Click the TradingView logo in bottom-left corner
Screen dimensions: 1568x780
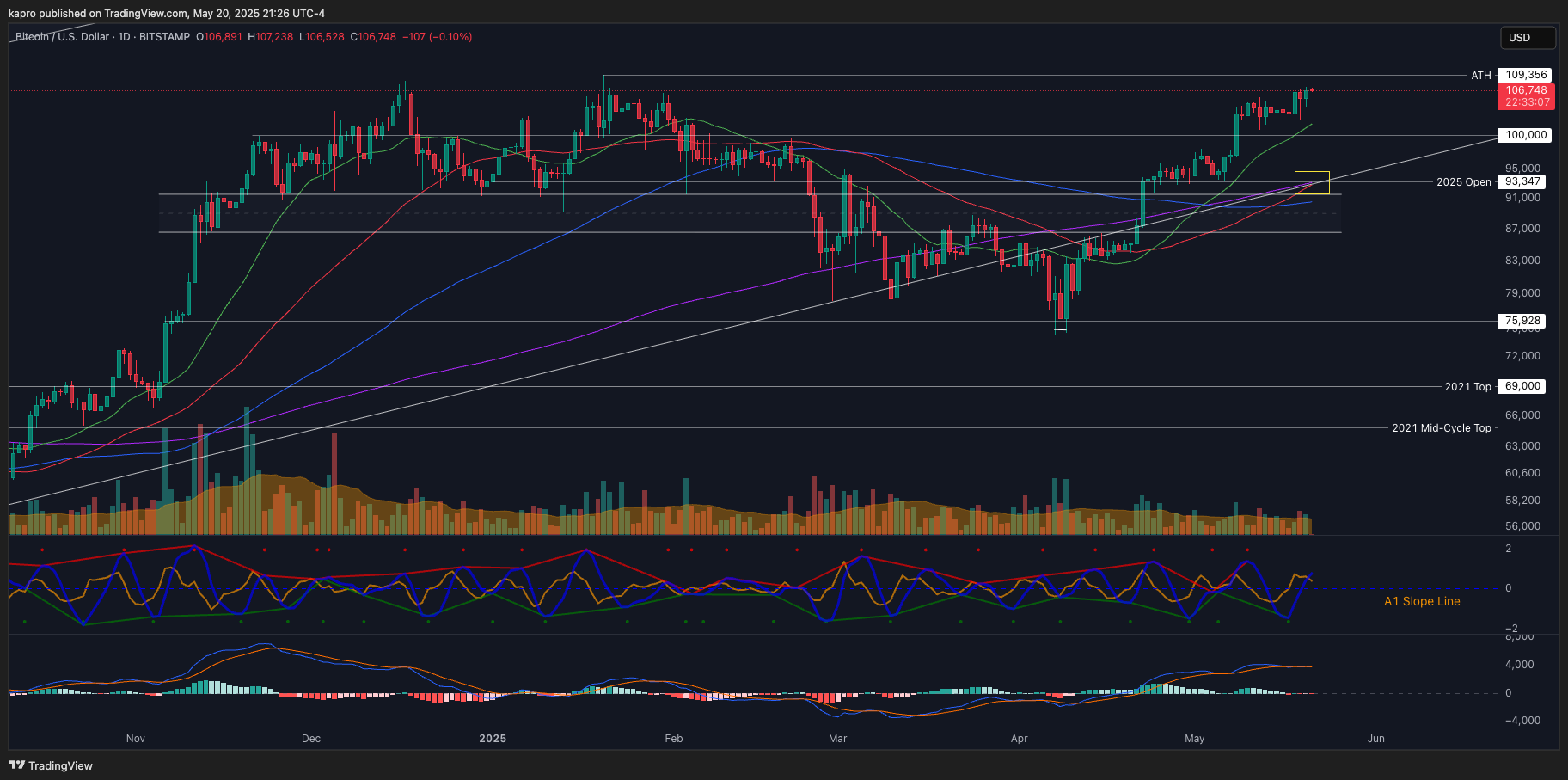coord(52,765)
